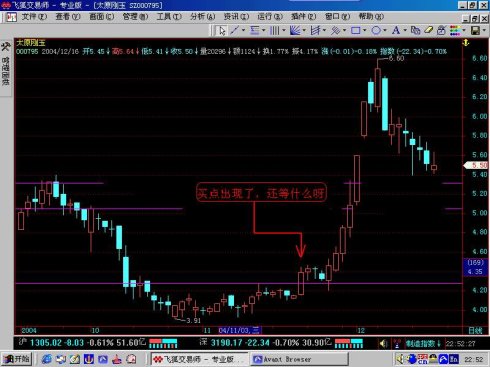The height and width of the screenshot is (367, 490).
Task: Select the trend line drawing tool
Action: (235, 30)
